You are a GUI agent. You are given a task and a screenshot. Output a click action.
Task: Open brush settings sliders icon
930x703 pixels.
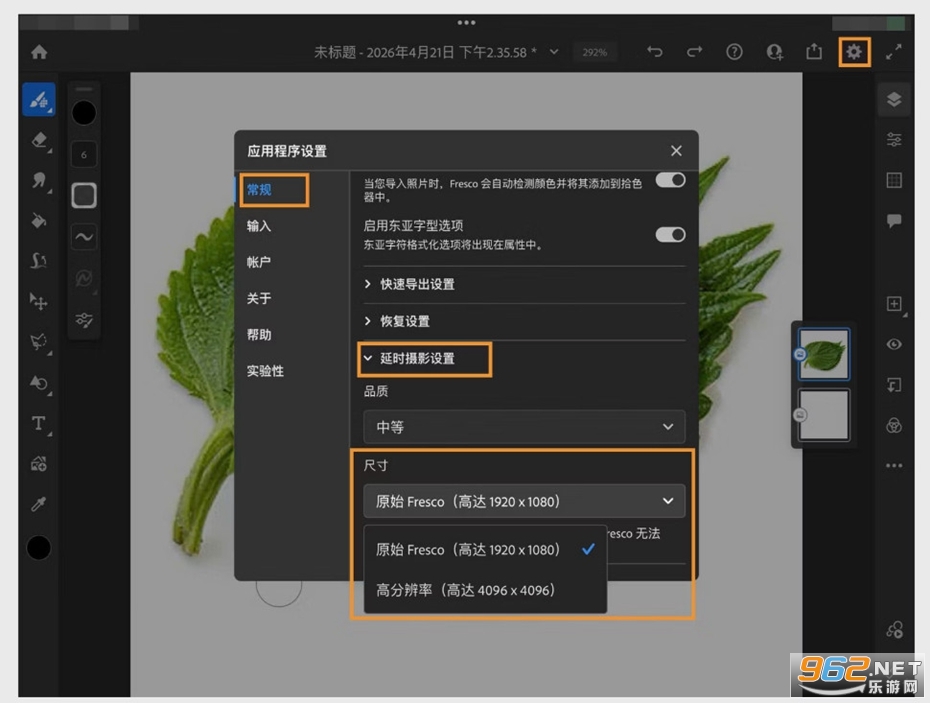click(84, 320)
